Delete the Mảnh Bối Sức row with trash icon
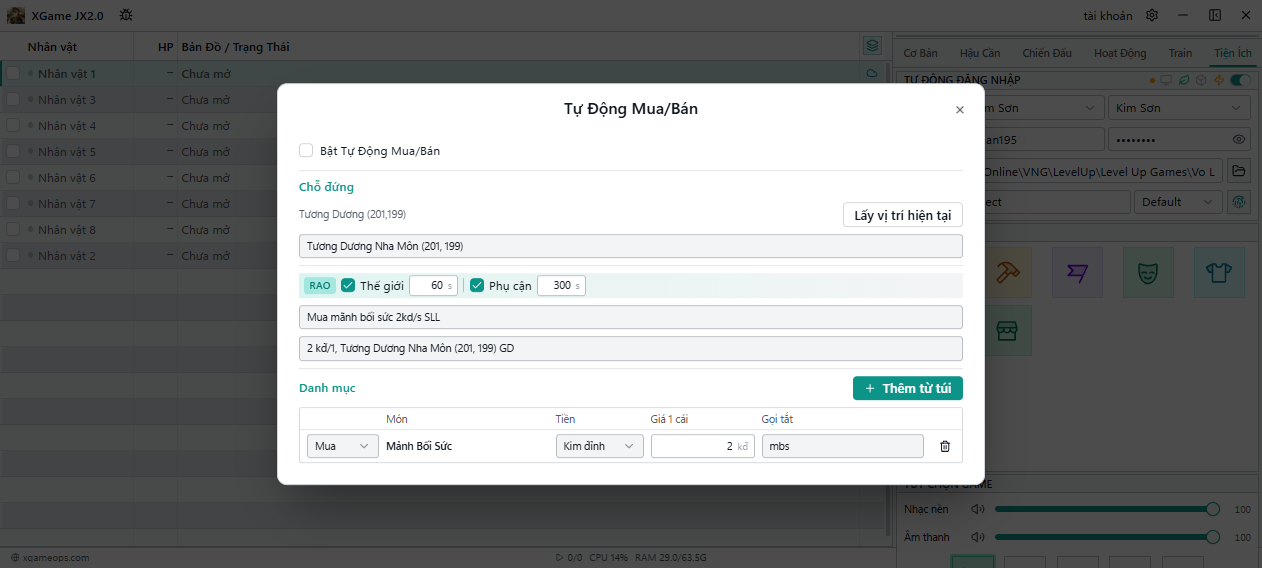1262x568 pixels. [945, 446]
